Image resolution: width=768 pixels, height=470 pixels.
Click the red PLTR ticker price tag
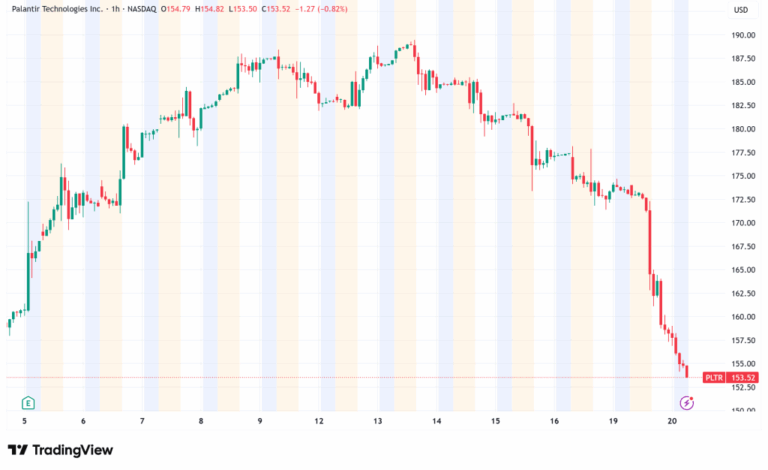(x=713, y=377)
